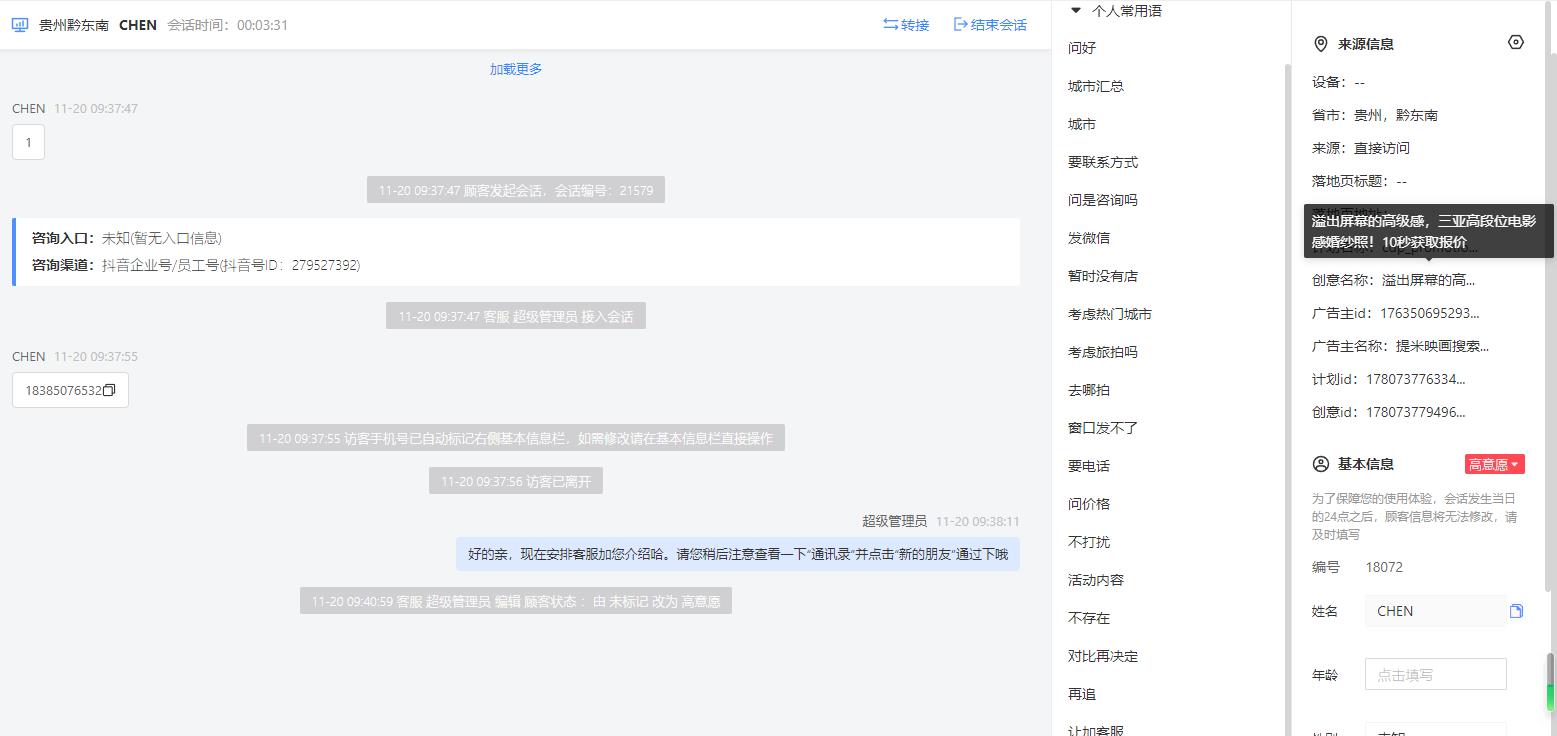The height and width of the screenshot is (736, 1557).
Task: Click the 创意名称 value text
Action: (1429, 280)
